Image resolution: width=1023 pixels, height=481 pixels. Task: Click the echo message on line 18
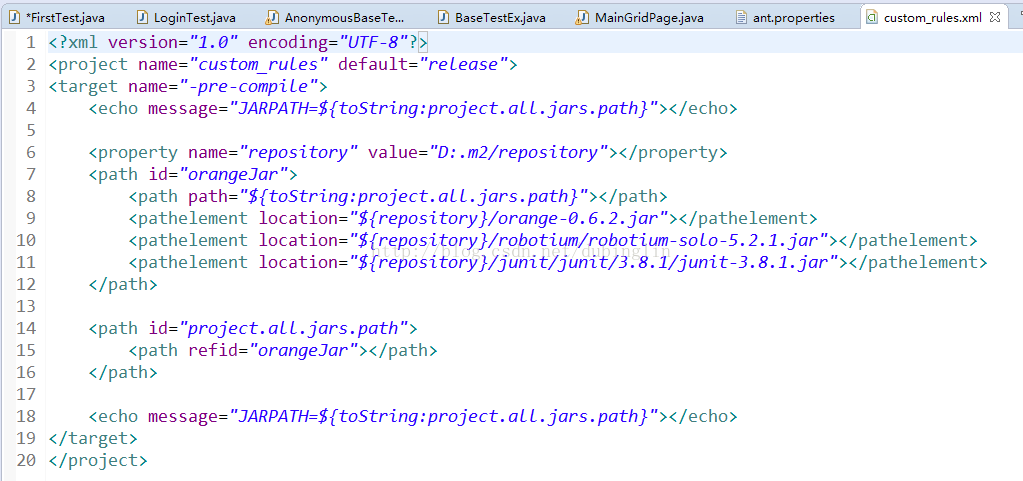(x=443, y=416)
